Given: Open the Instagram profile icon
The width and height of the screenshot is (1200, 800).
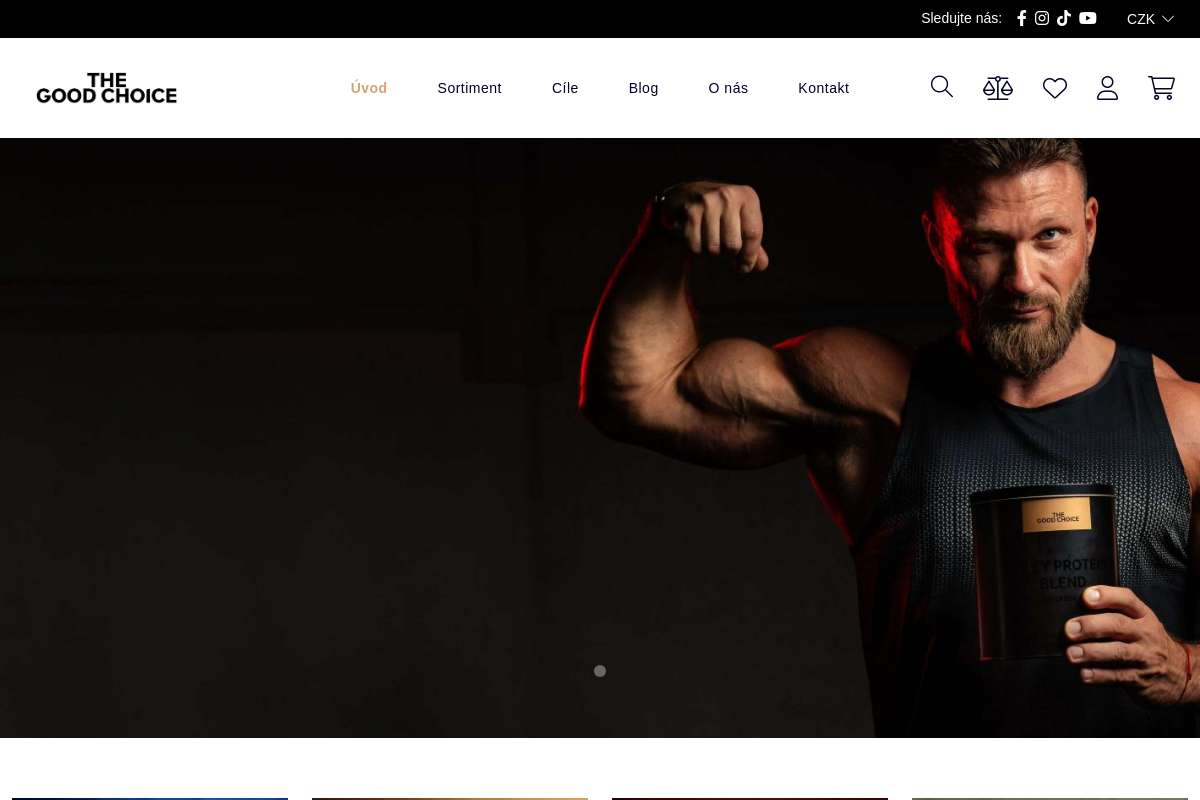Looking at the screenshot, I should click(x=1042, y=18).
